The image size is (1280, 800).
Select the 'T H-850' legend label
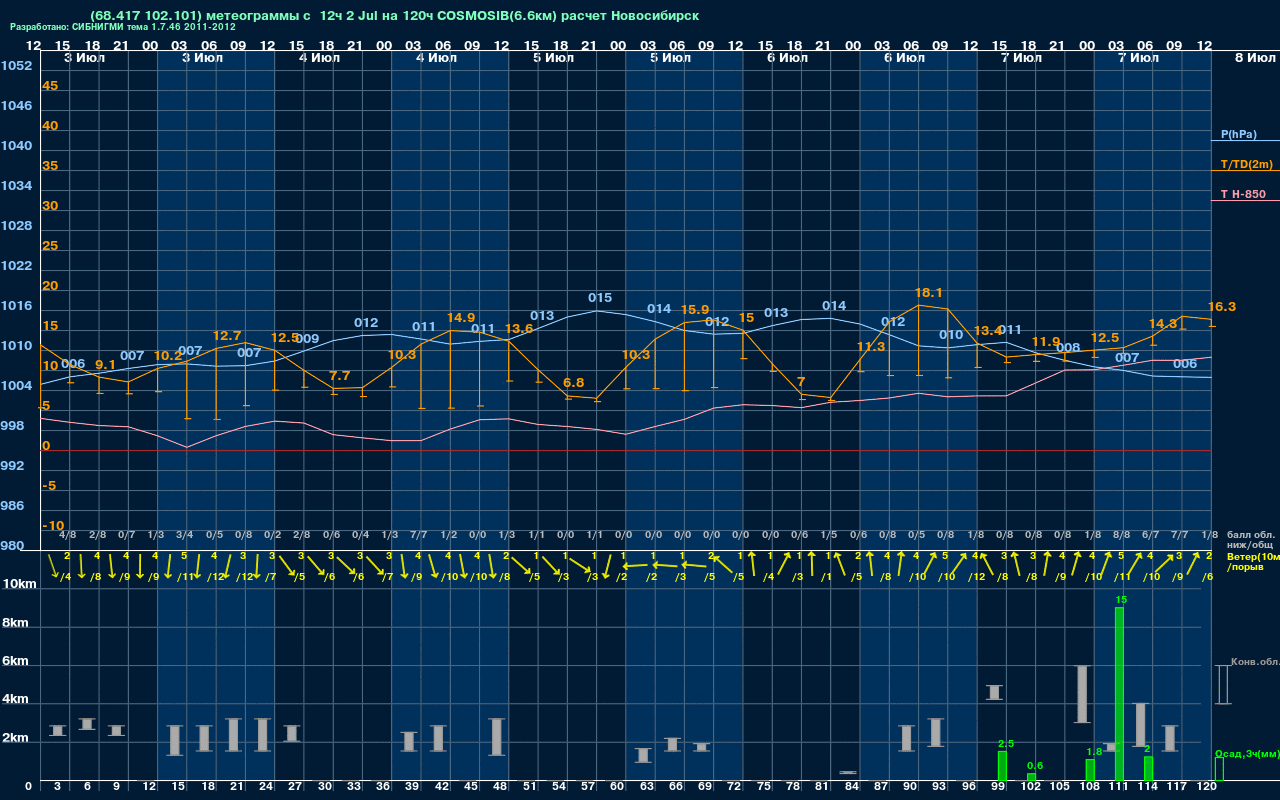point(1241,194)
